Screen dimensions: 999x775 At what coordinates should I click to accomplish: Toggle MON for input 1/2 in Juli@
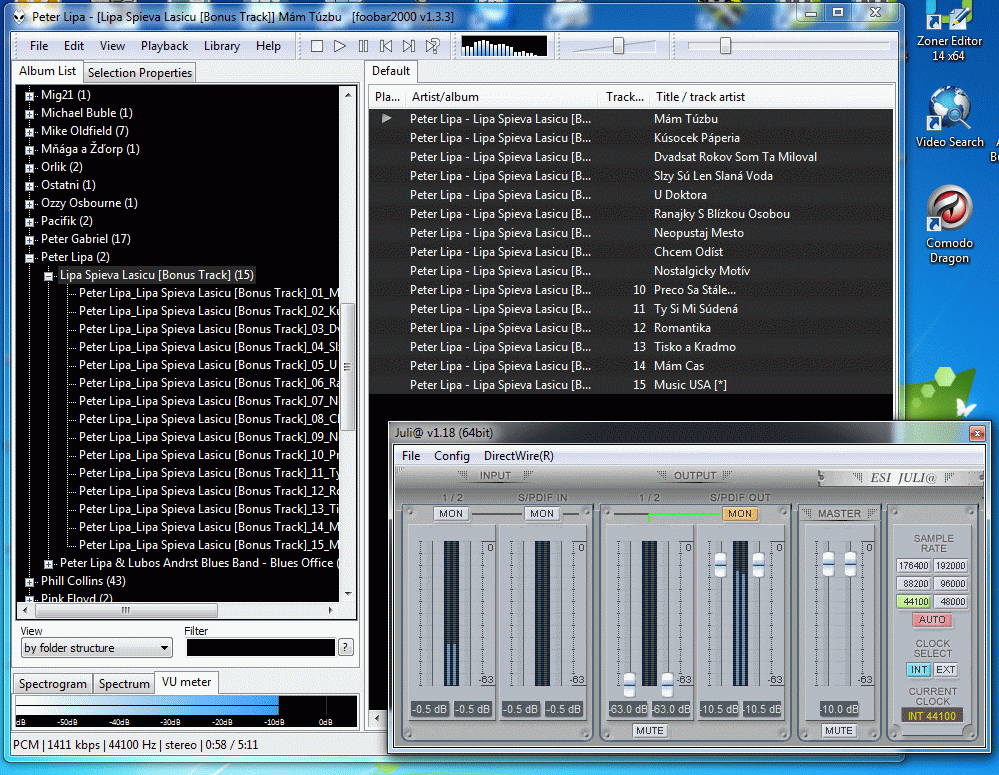pyautogui.click(x=450, y=514)
